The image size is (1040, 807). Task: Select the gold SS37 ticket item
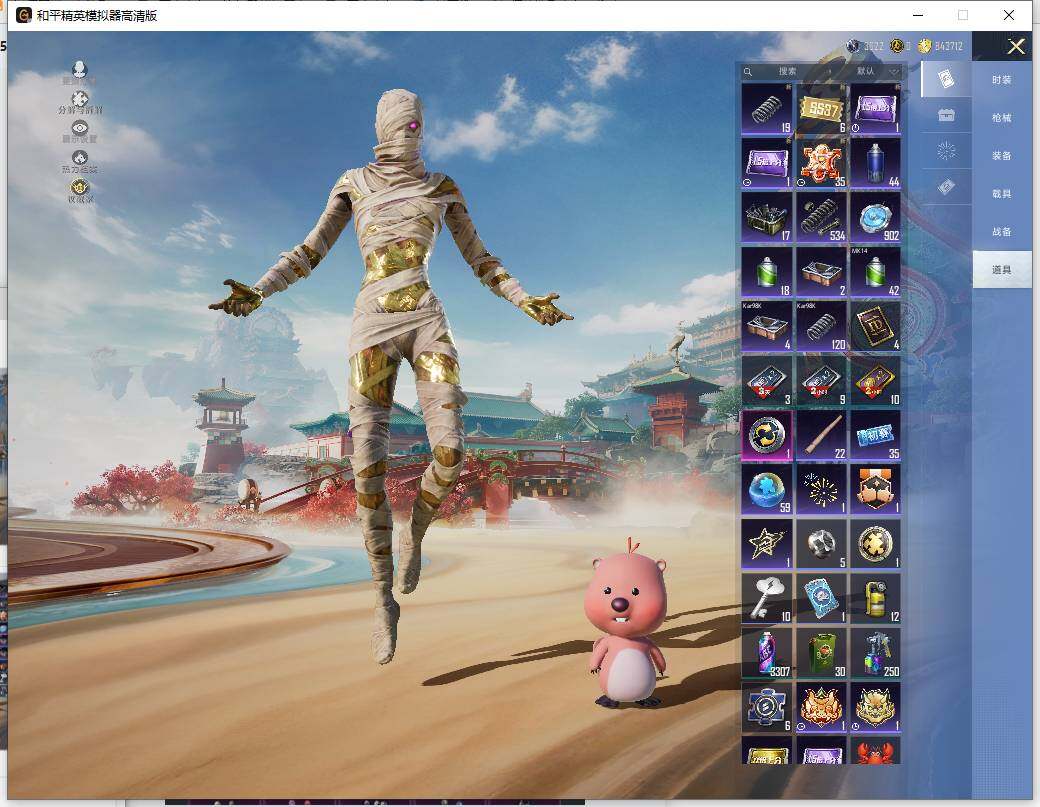click(x=821, y=109)
